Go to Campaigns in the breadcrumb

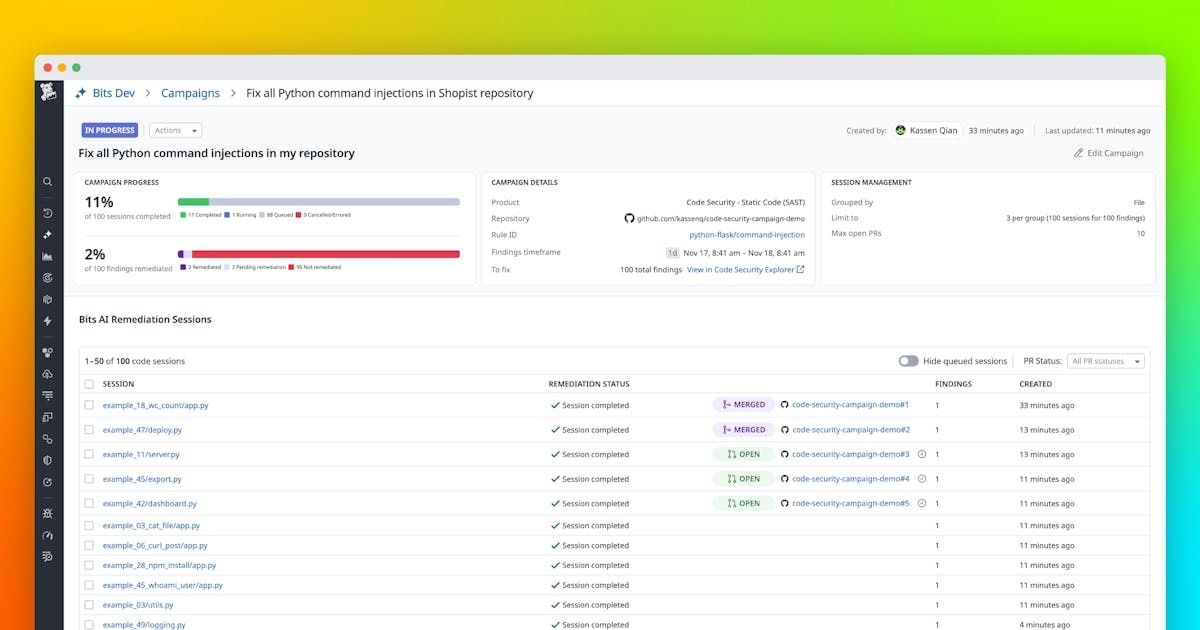point(190,93)
